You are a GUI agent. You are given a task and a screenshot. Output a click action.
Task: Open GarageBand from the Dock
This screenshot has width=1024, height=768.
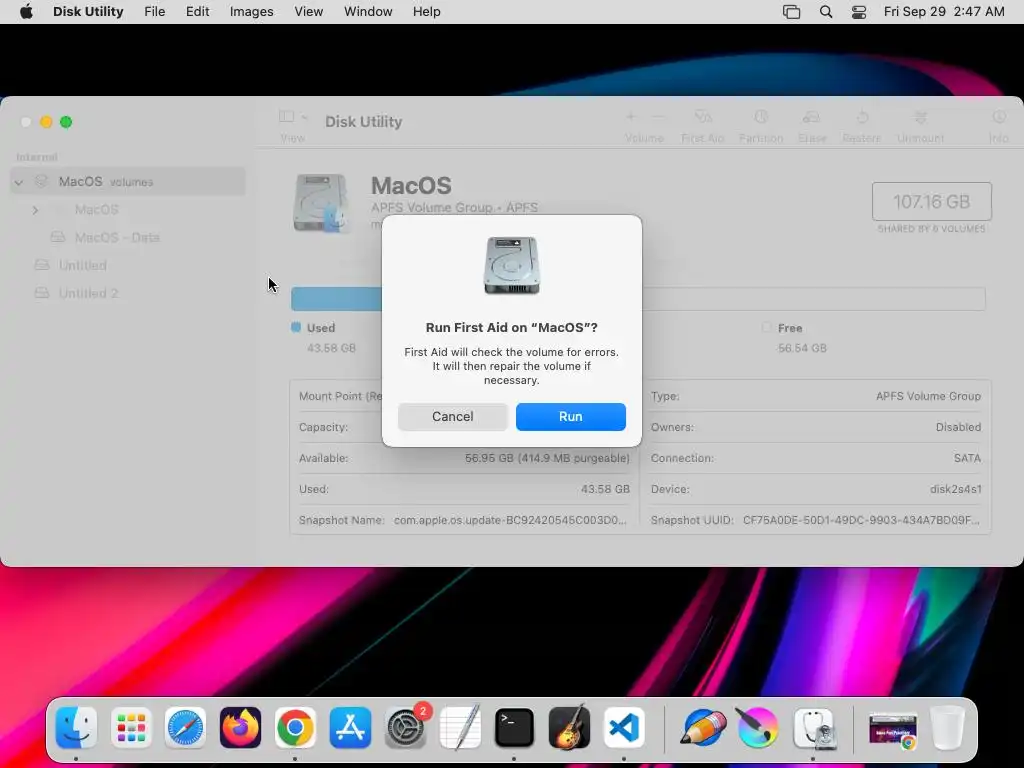pos(569,728)
